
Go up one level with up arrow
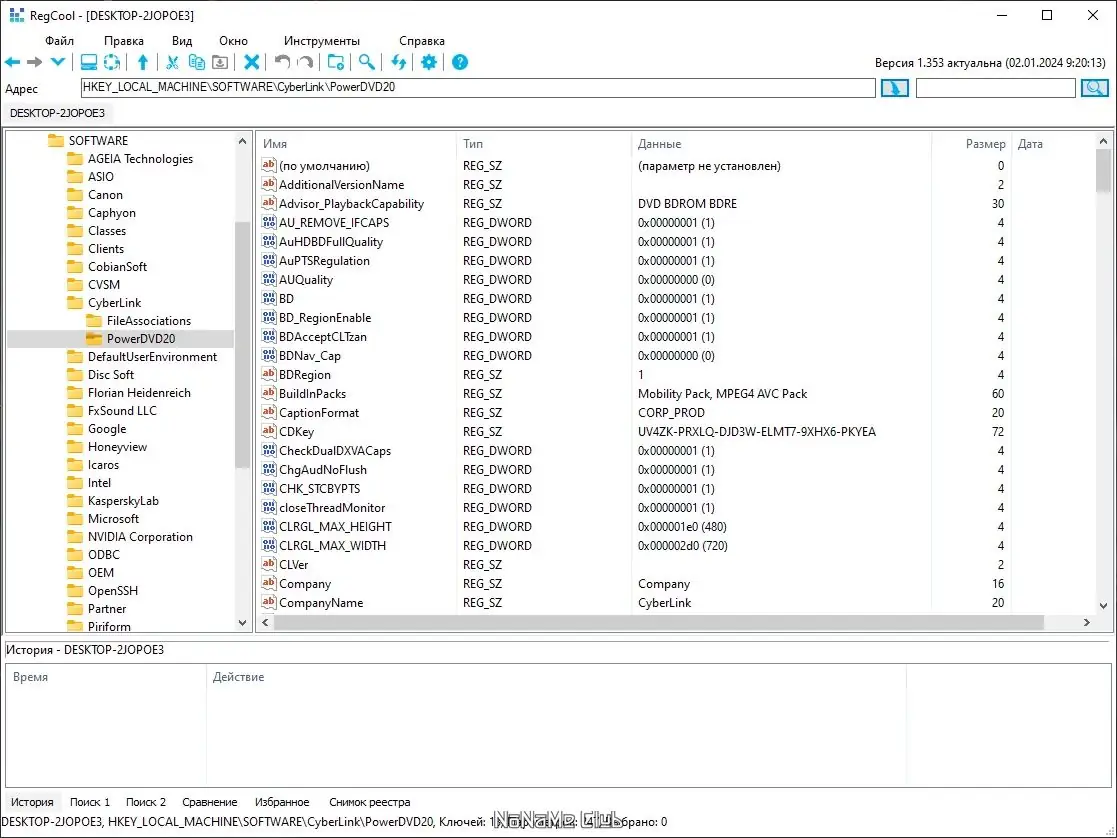[x=143, y=62]
